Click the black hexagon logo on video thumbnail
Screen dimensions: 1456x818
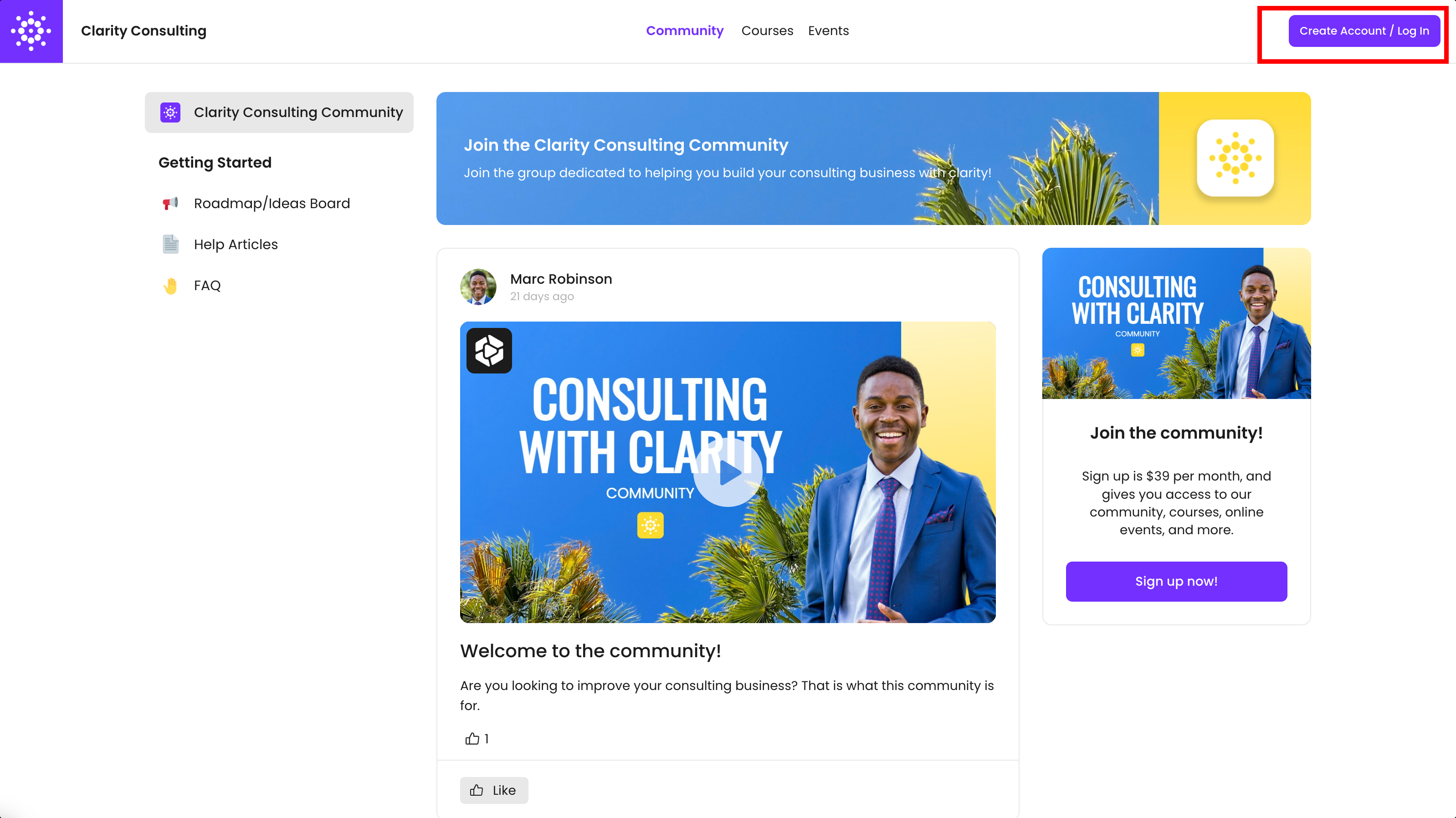489,351
